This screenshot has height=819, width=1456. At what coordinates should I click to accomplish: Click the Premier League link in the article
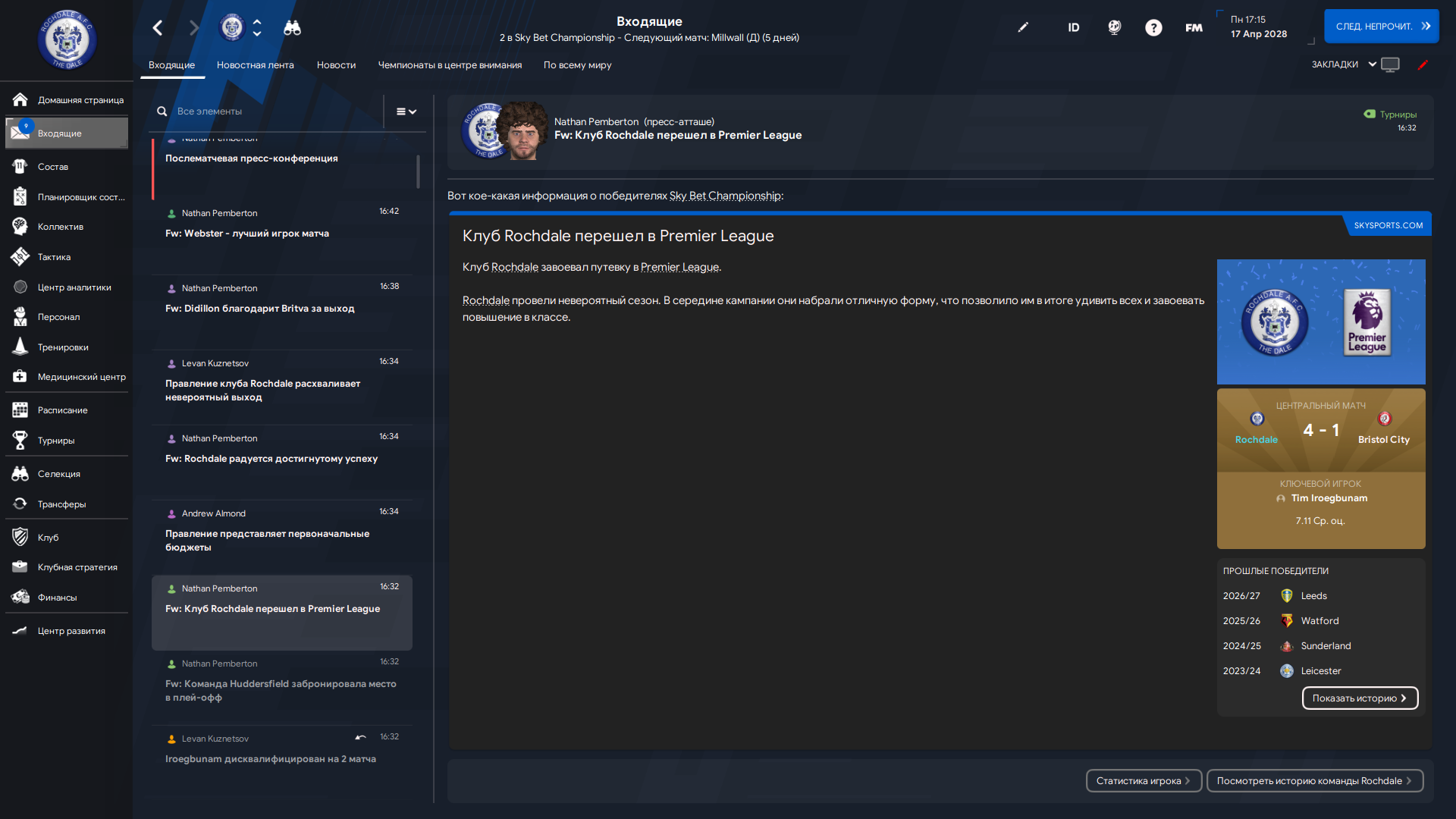[679, 267]
